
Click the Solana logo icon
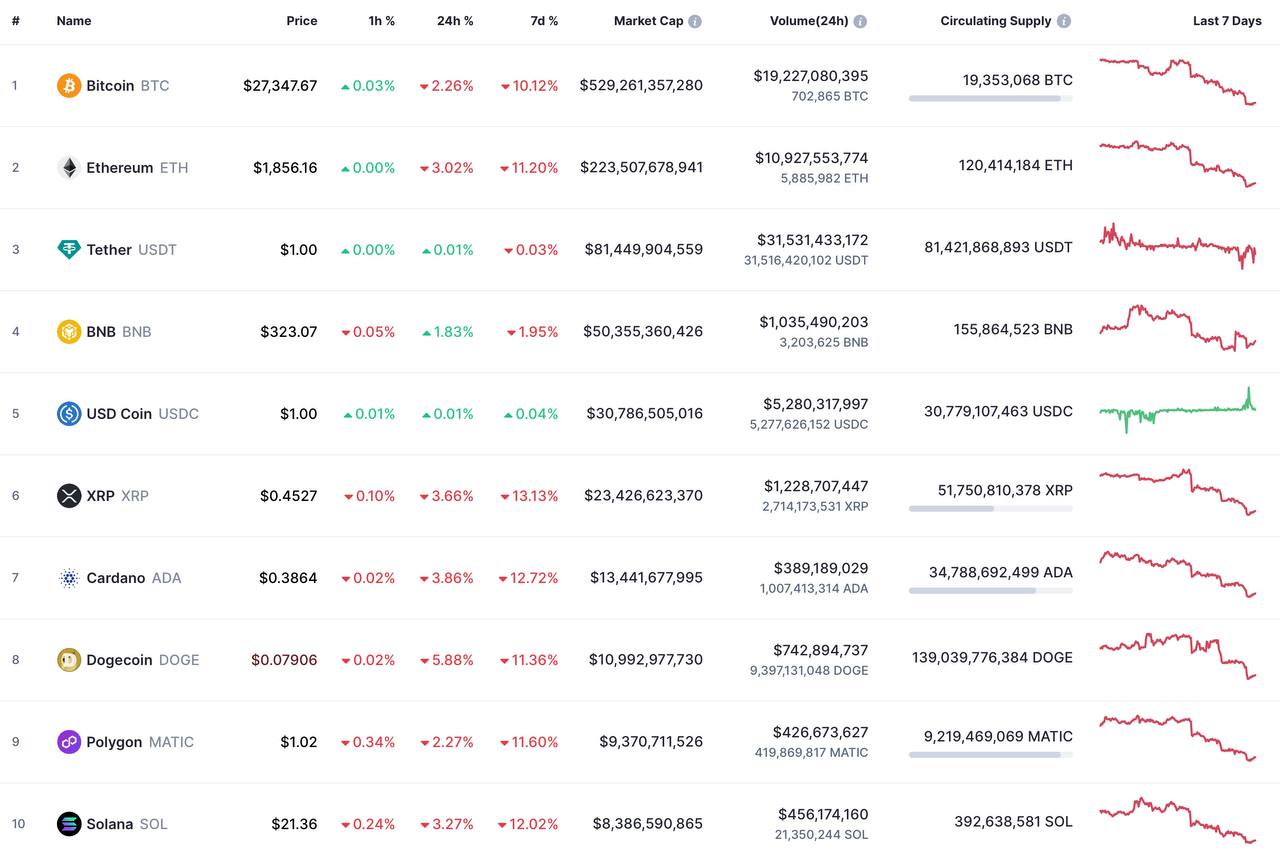coord(68,824)
